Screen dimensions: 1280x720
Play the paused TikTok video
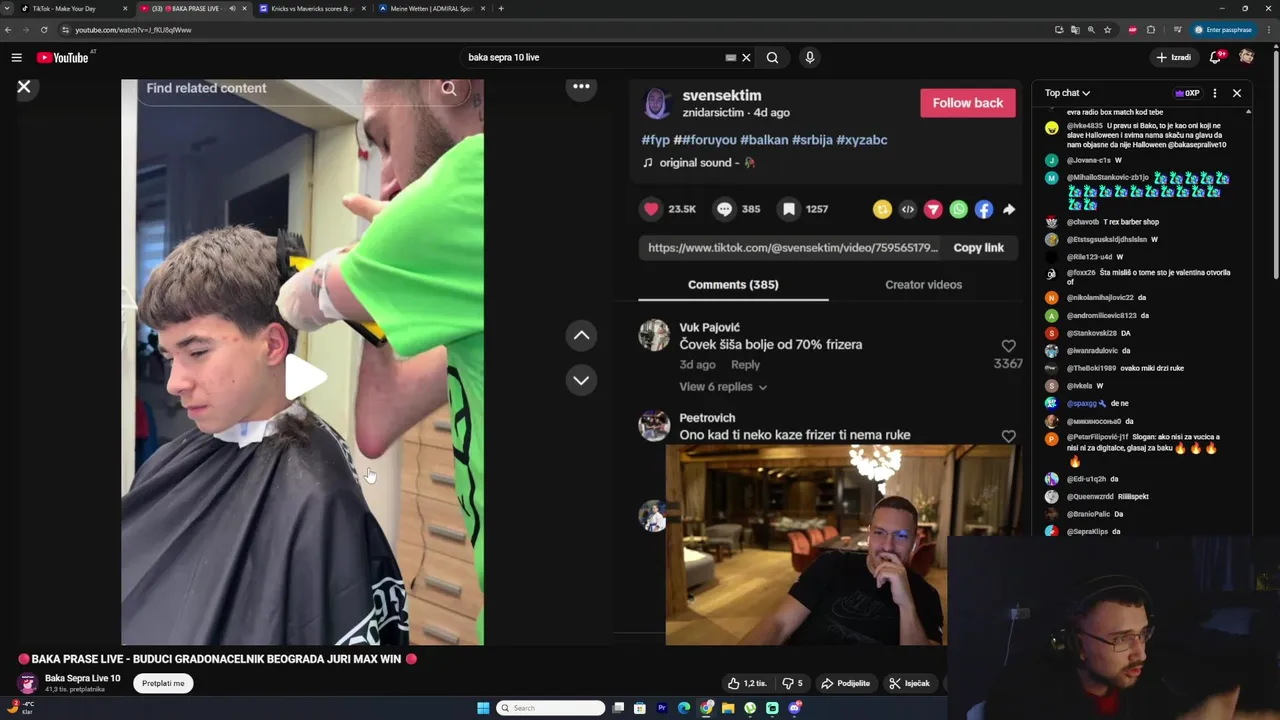pyautogui.click(x=303, y=377)
